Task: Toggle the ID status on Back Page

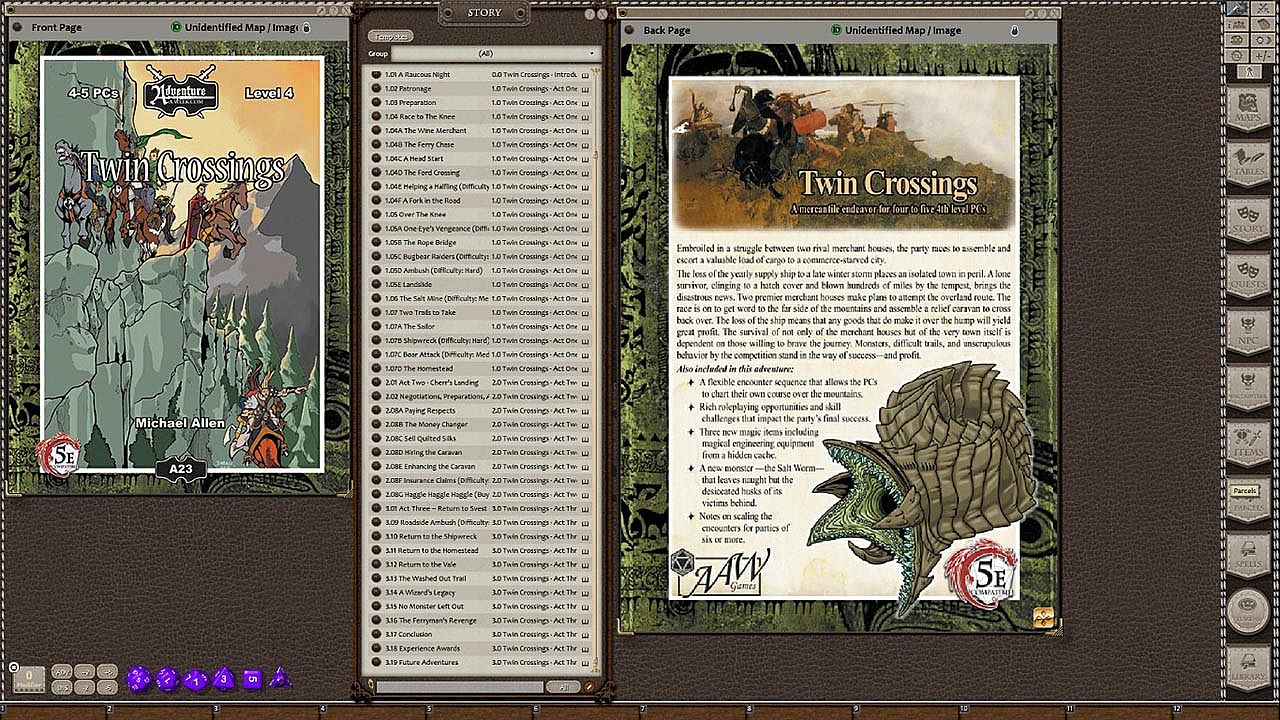Action: 837,30
